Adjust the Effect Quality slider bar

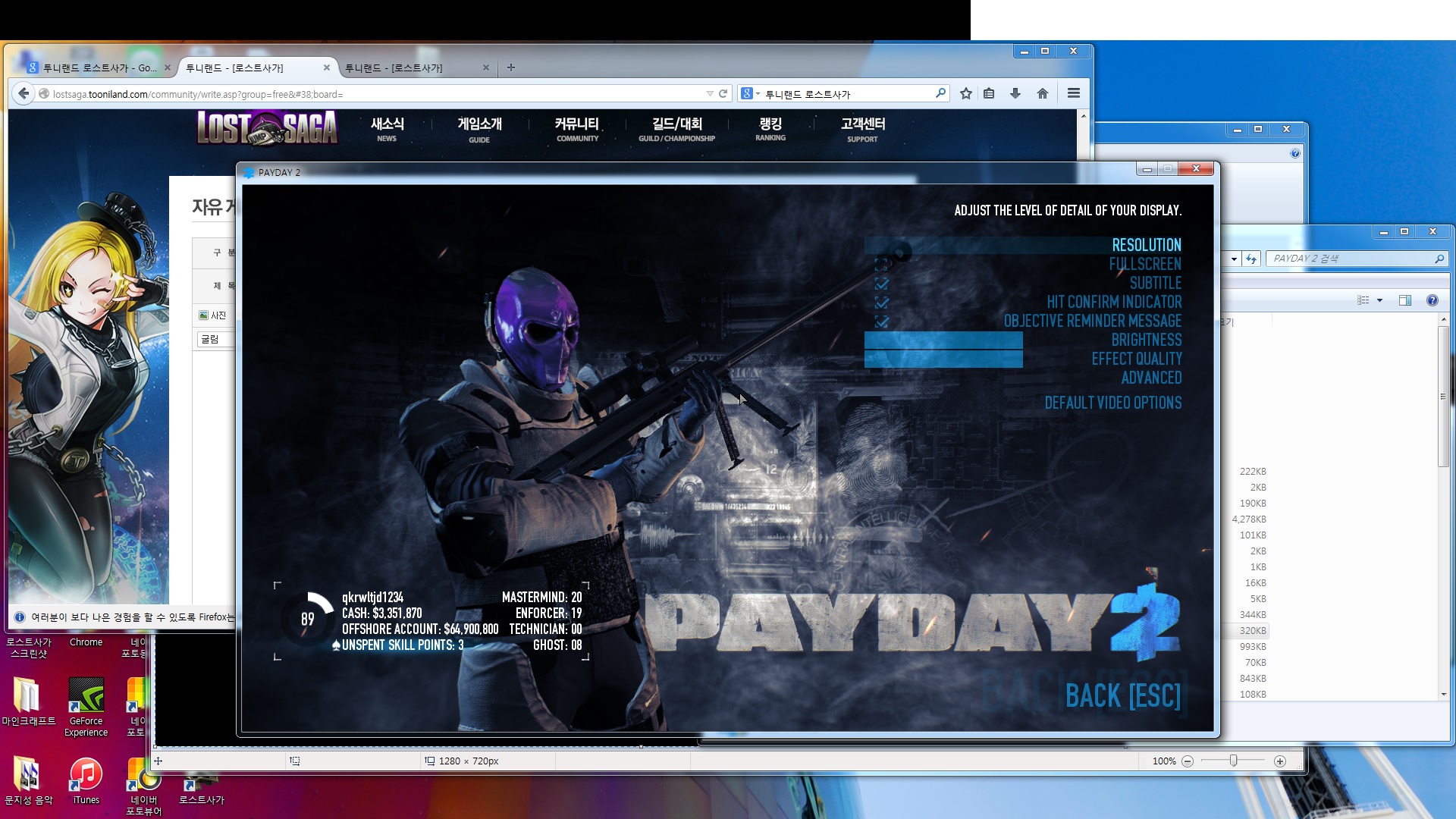(x=943, y=359)
